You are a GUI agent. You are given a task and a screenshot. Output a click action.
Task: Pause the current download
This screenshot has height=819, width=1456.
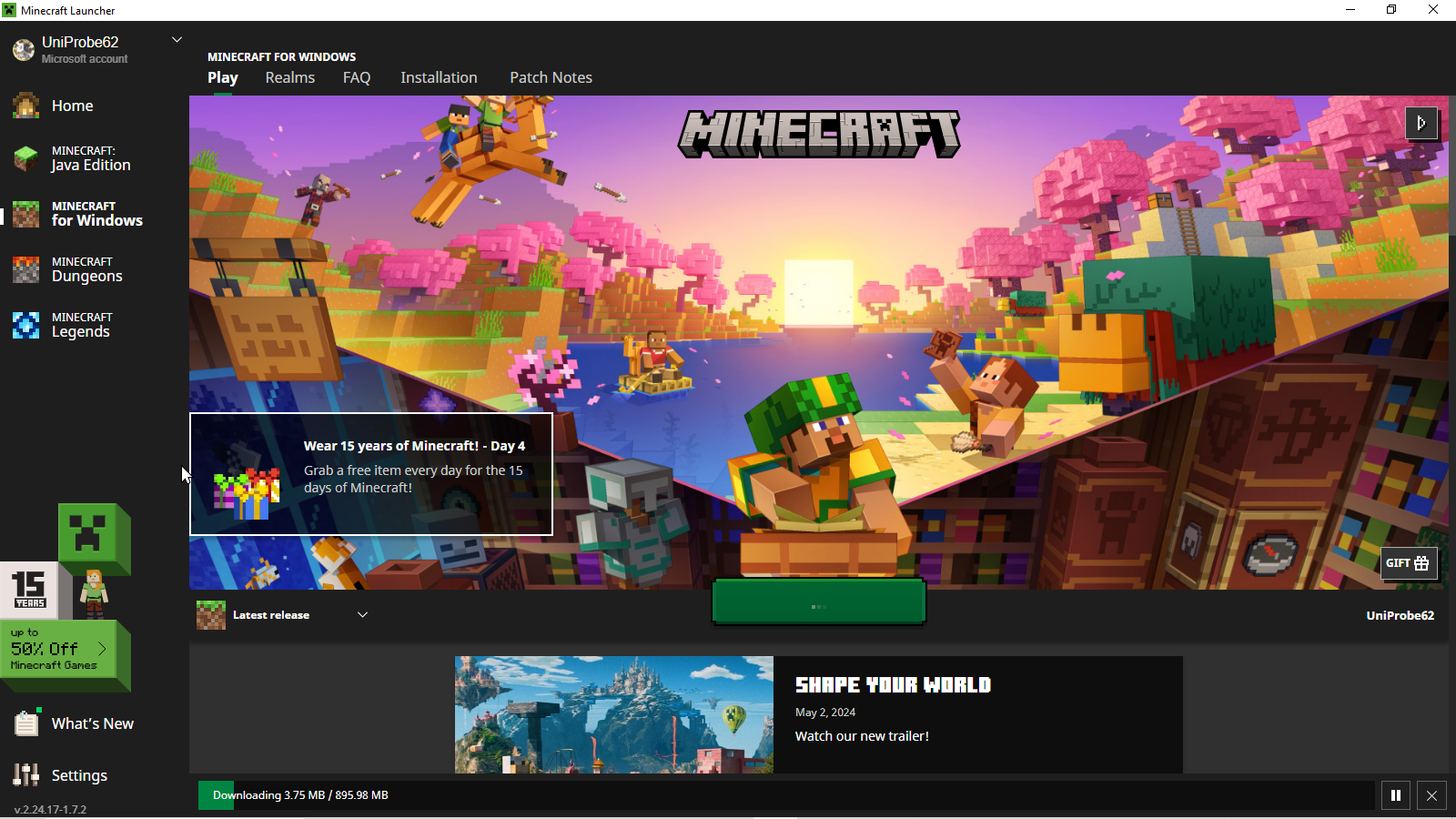point(1395,795)
